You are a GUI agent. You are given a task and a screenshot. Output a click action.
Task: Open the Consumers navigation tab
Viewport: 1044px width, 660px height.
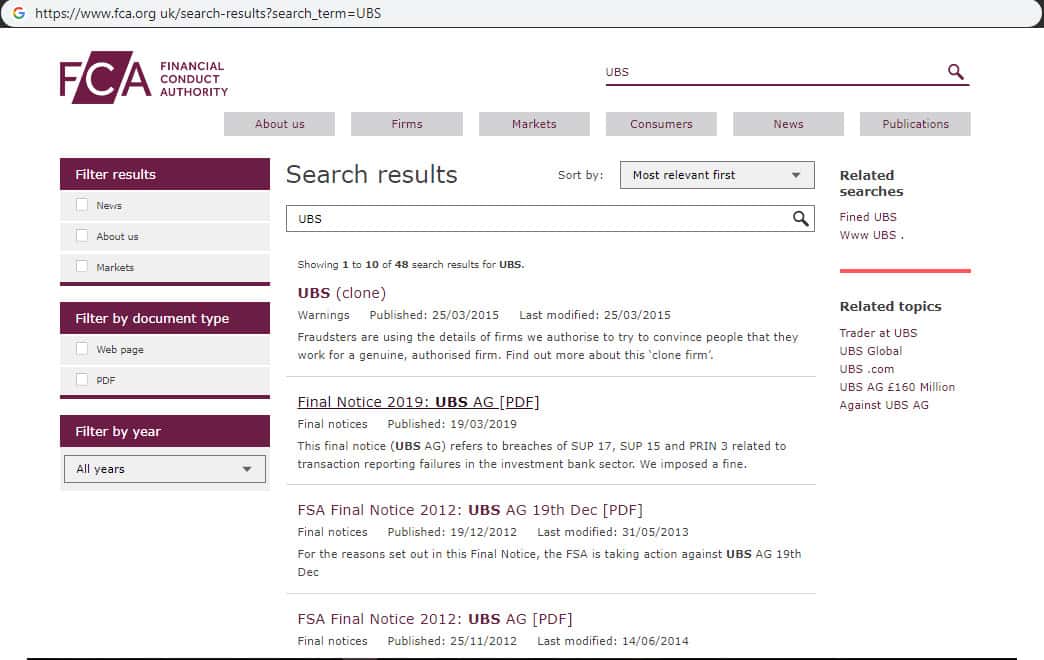pos(661,124)
